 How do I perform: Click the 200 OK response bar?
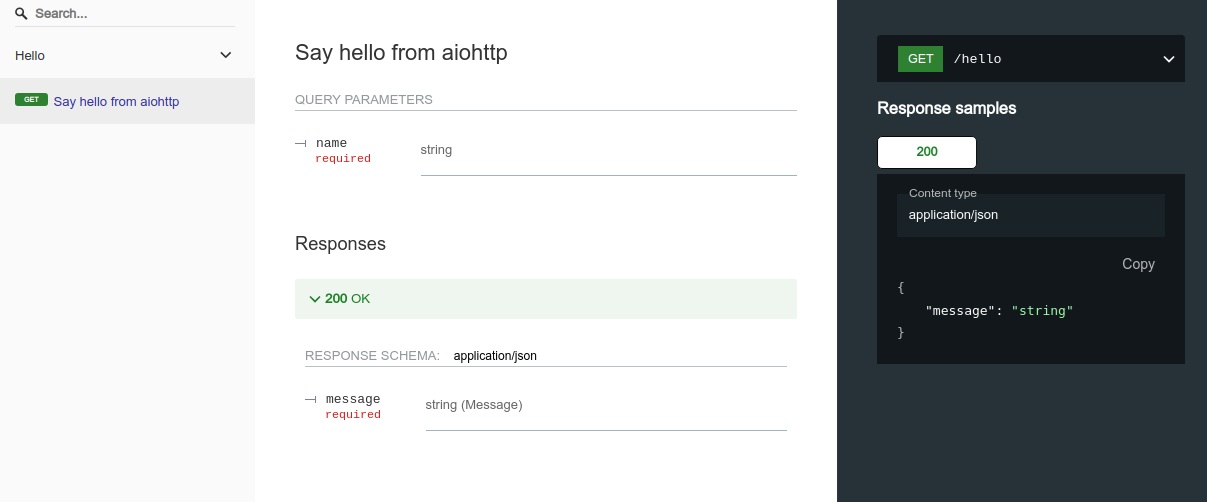(545, 299)
